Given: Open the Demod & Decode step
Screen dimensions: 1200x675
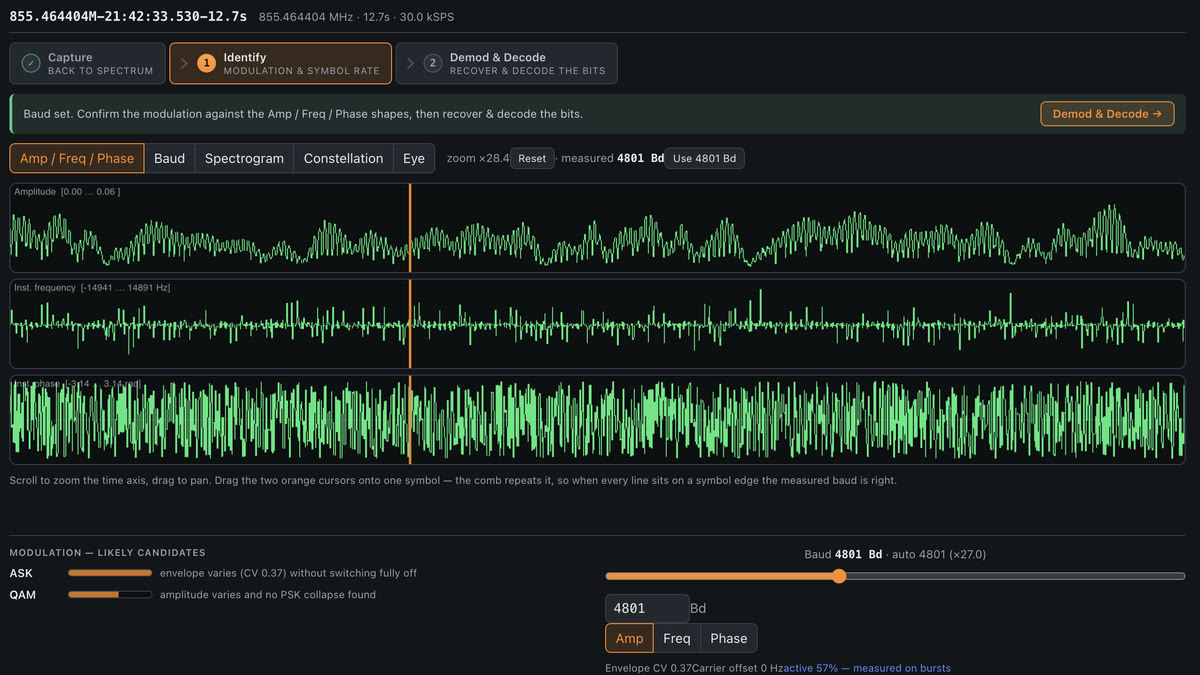Looking at the screenshot, I should pyautogui.click(x=507, y=63).
